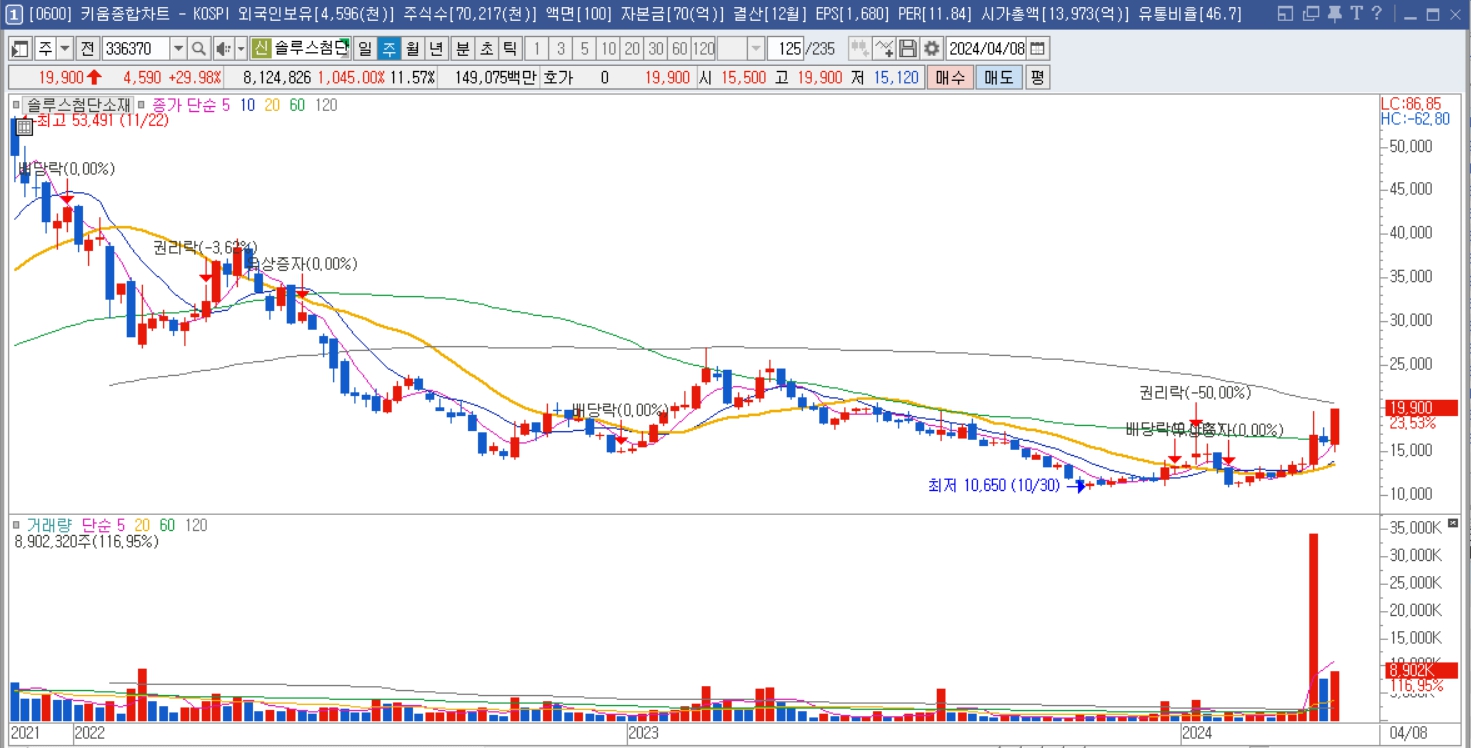Save chart settings with the floppy disk icon
The height and width of the screenshot is (748, 1471).
(908, 48)
